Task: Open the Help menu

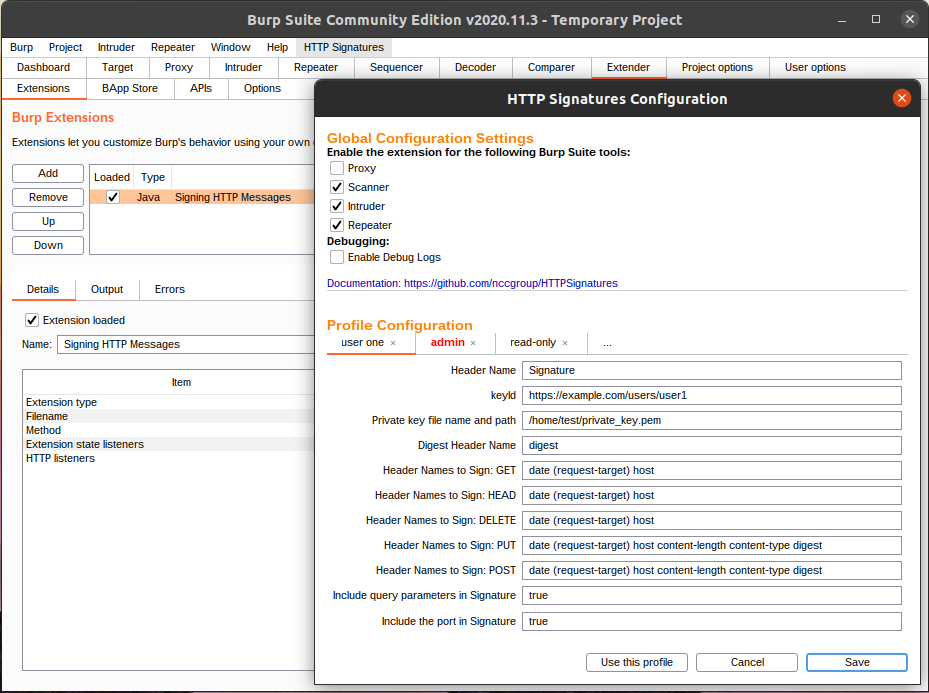Action: coord(277,47)
